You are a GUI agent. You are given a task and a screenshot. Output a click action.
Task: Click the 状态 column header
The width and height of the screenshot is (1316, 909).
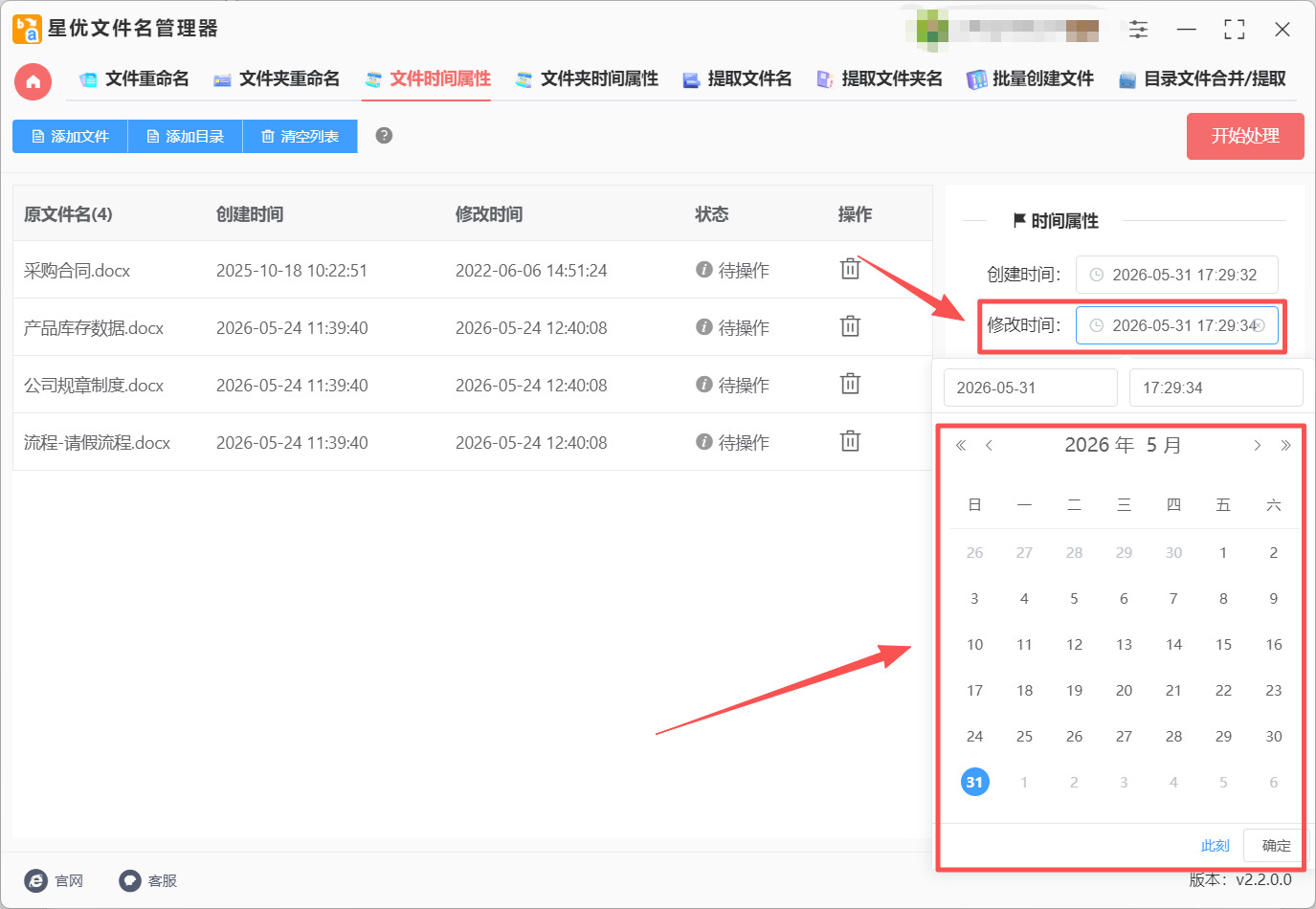(711, 214)
